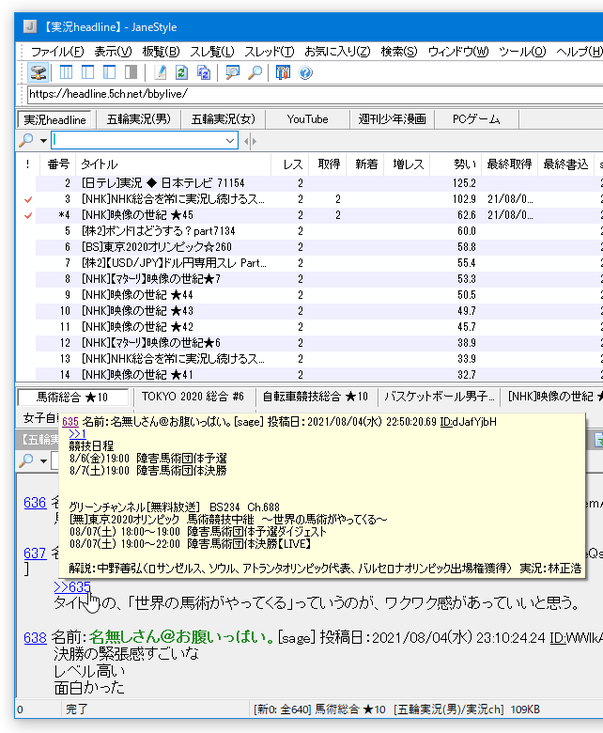
Task: Open the ウィンドウ(W) menu
Action: point(458,51)
